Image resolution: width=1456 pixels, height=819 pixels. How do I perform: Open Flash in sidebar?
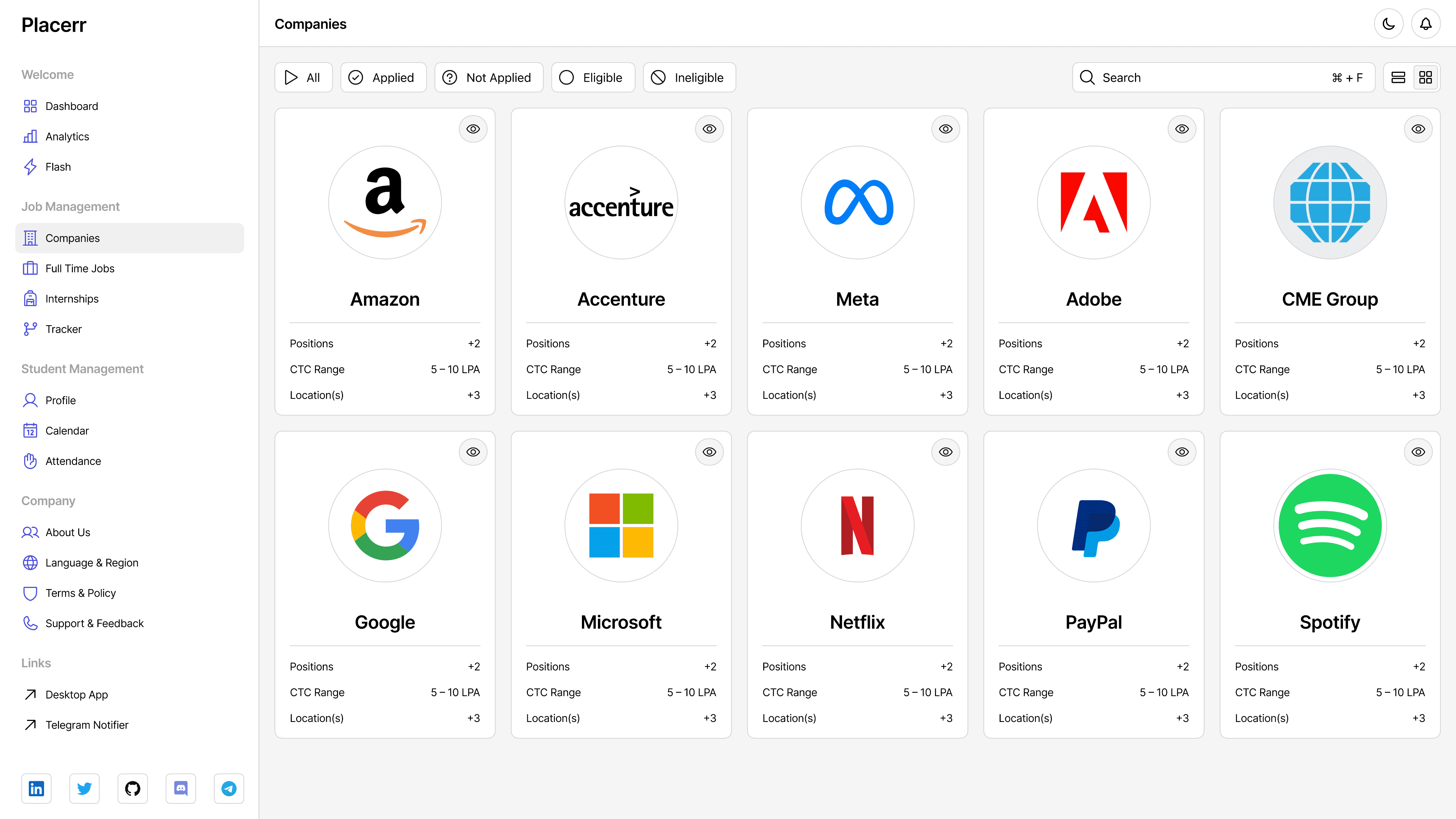(x=129, y=167)
